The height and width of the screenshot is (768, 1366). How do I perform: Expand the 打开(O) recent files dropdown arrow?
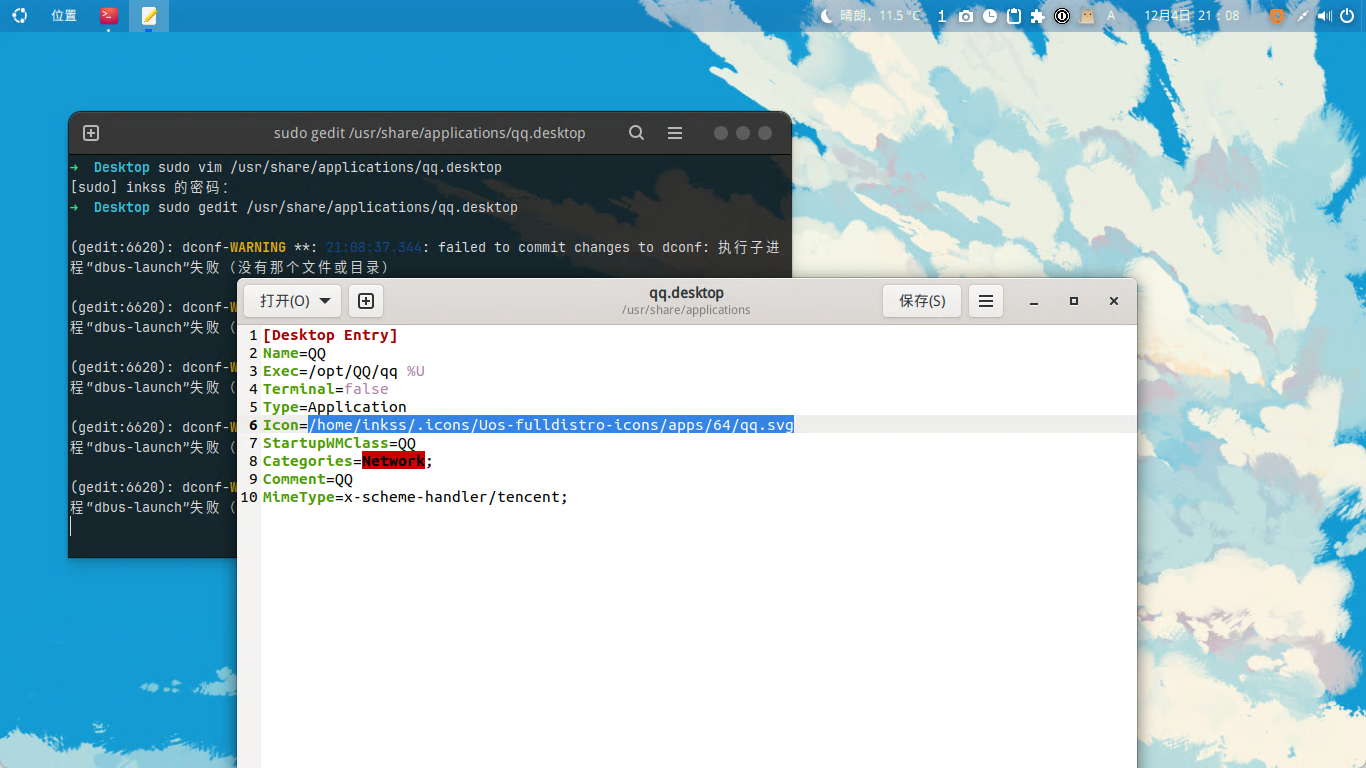click(x=325, y=301)
